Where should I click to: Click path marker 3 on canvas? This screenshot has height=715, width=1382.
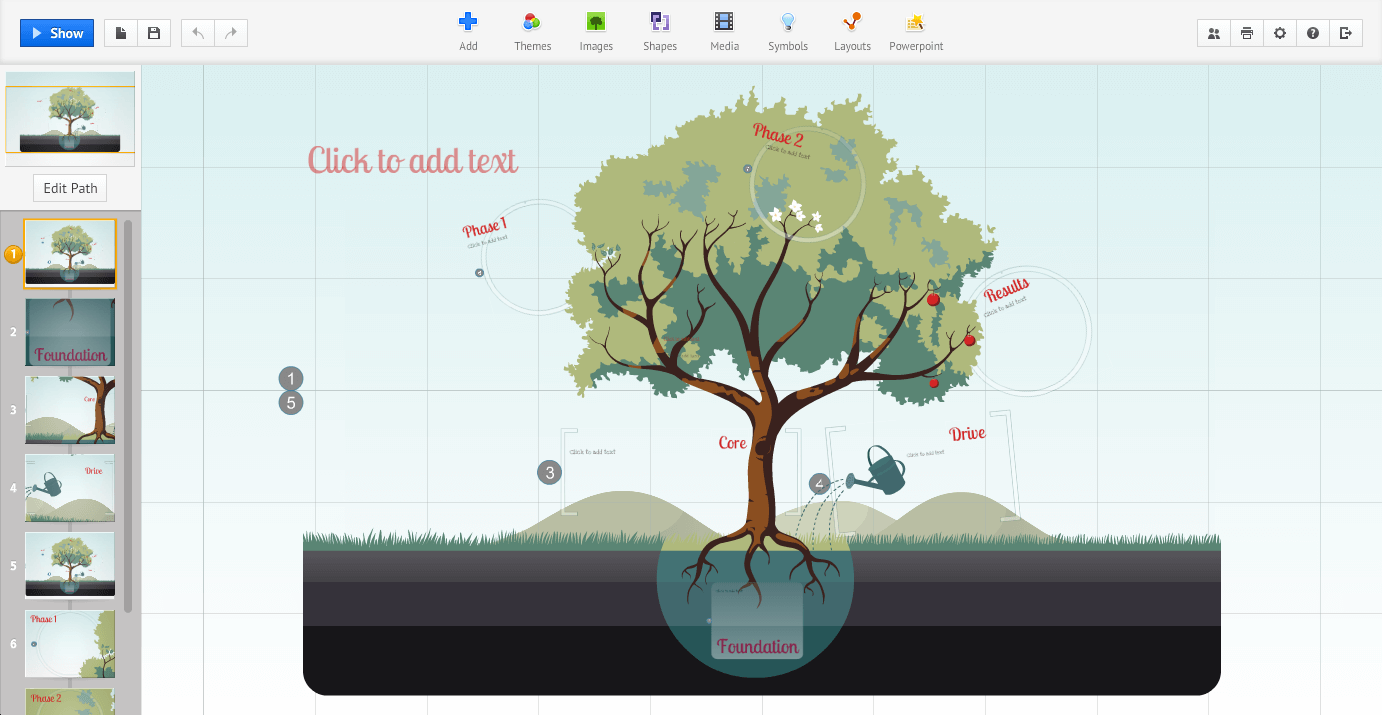pos(549,472)
